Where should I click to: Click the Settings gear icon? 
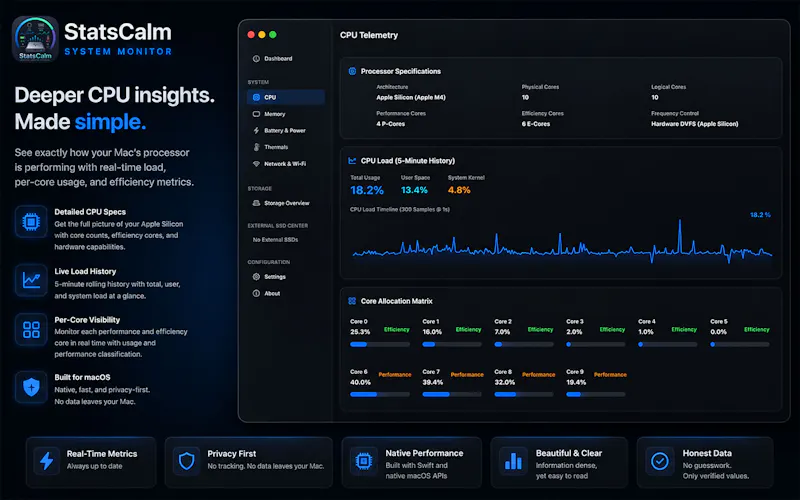[256, 277]
